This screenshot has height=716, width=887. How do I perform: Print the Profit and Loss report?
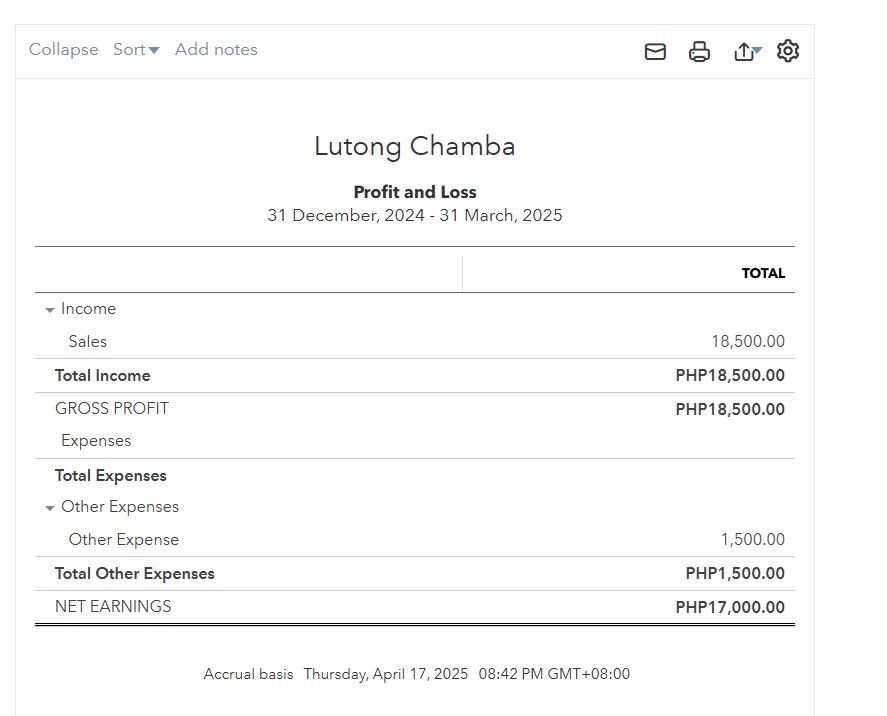point(700,52)
